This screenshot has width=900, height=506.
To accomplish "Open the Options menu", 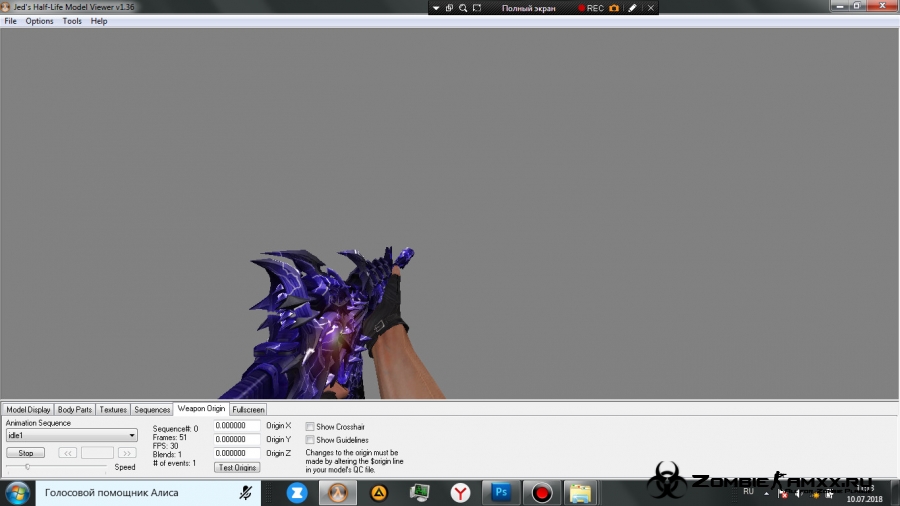I will point(39,21).
